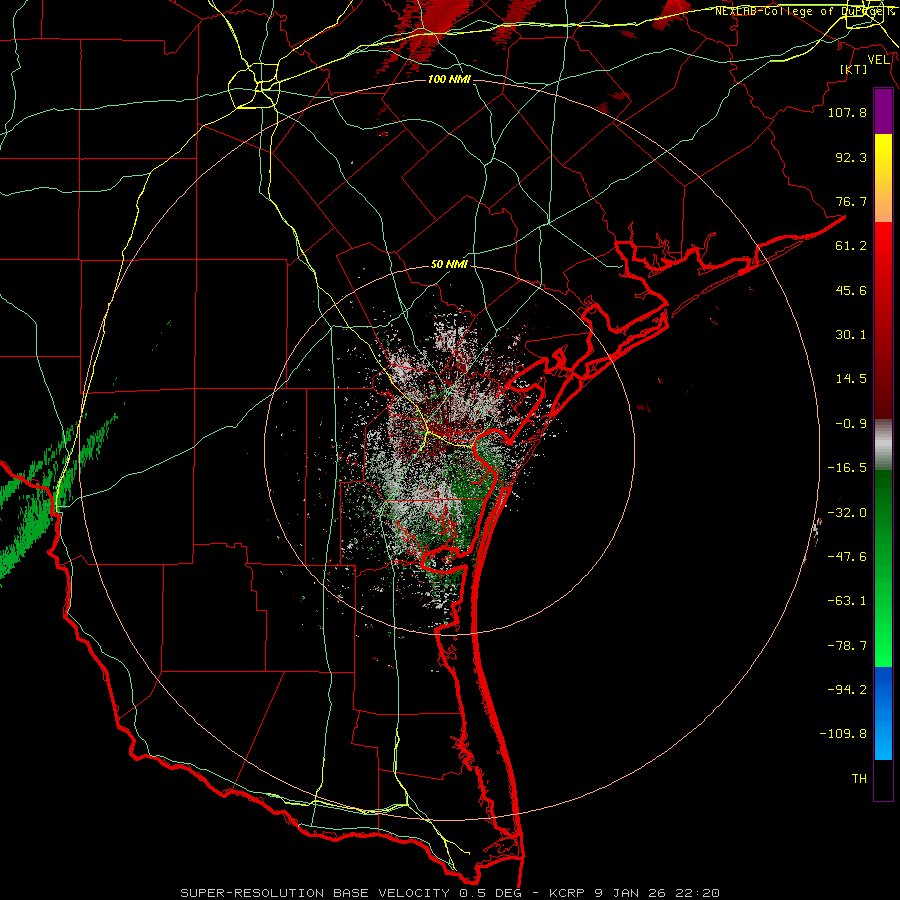Click the -16.5 velocity scale value
The width and height of the screenshot is (900, 900).
click(847, 468)
